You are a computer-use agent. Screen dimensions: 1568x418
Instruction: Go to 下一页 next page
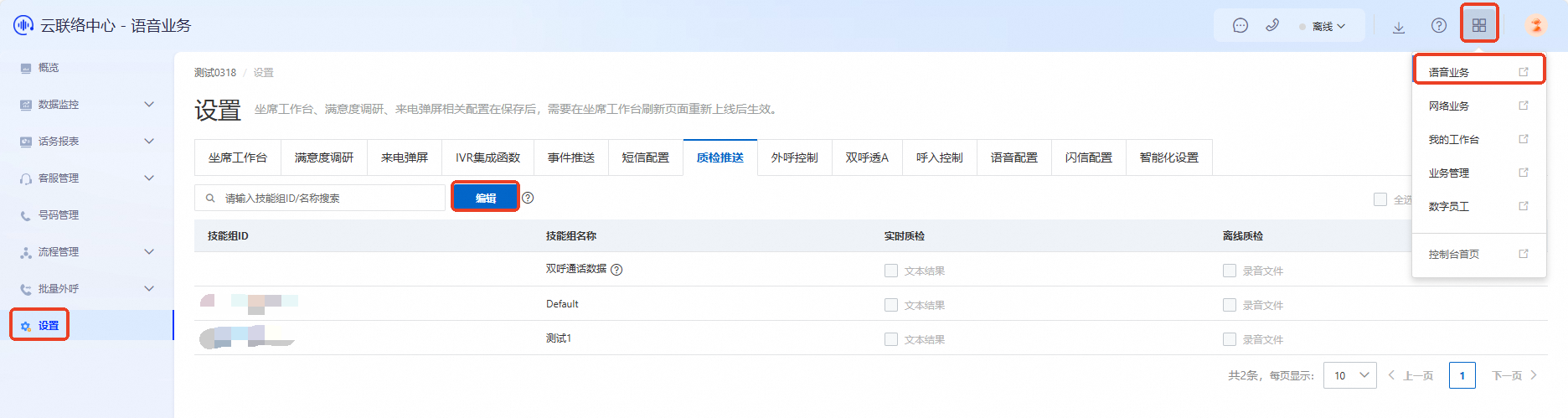[x=1514, y=375]
